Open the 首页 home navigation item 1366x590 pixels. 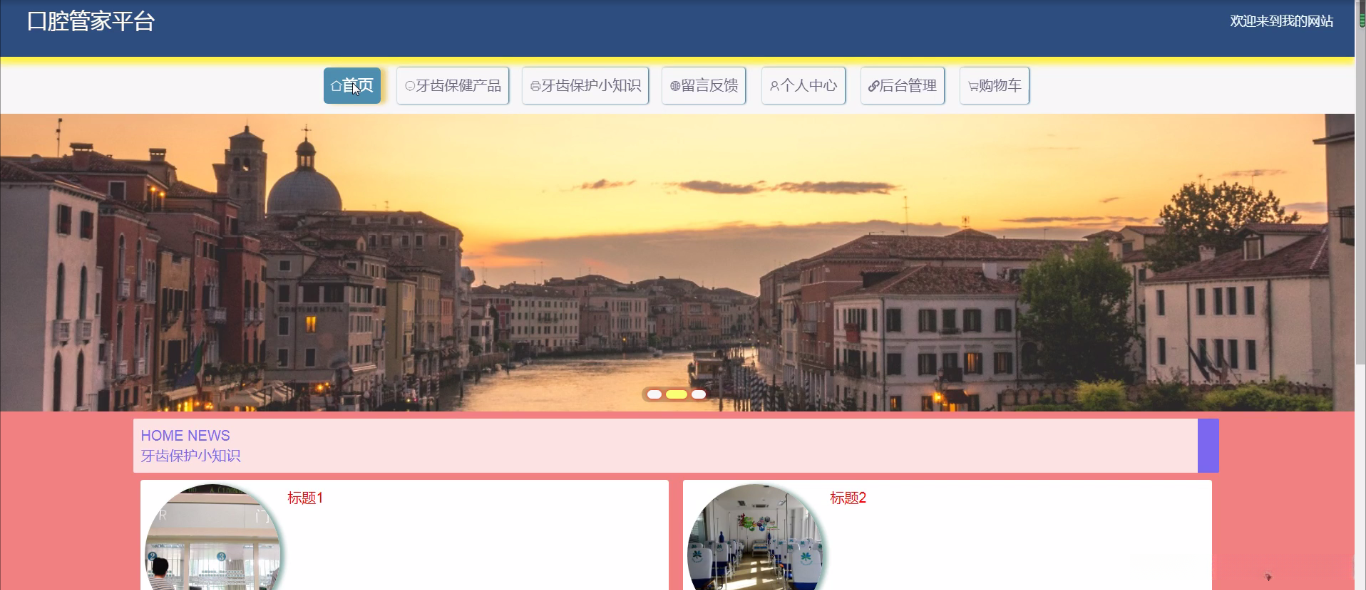point(352,86)
